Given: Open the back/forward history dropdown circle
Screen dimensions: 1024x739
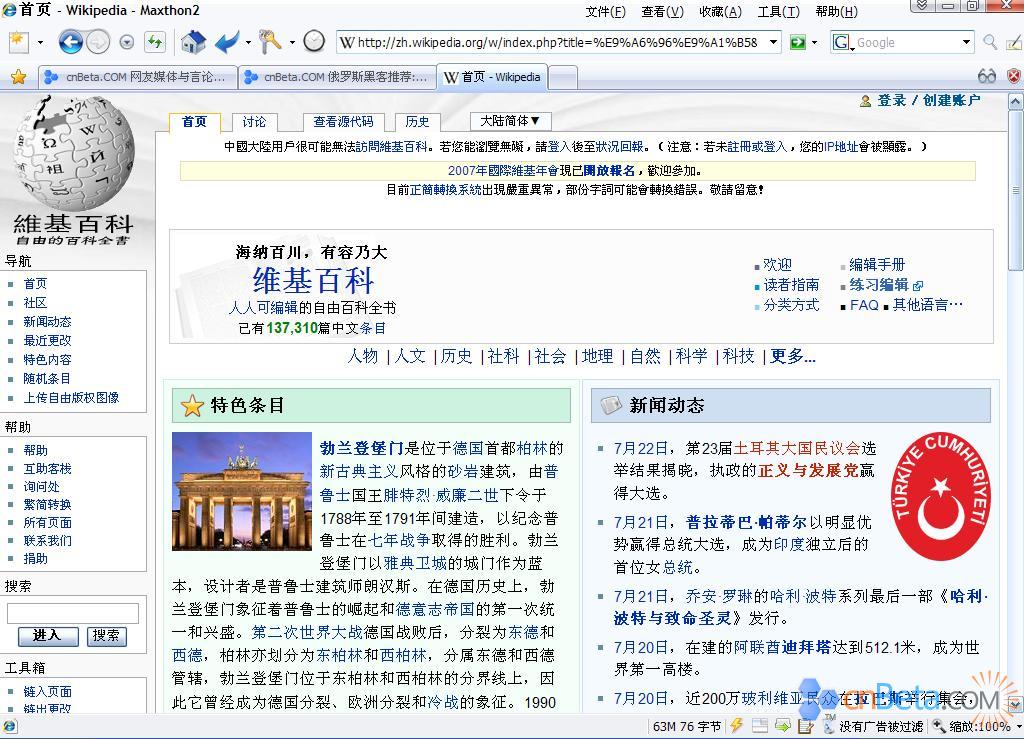Looking at the screenshot, I should click(127, 42).
